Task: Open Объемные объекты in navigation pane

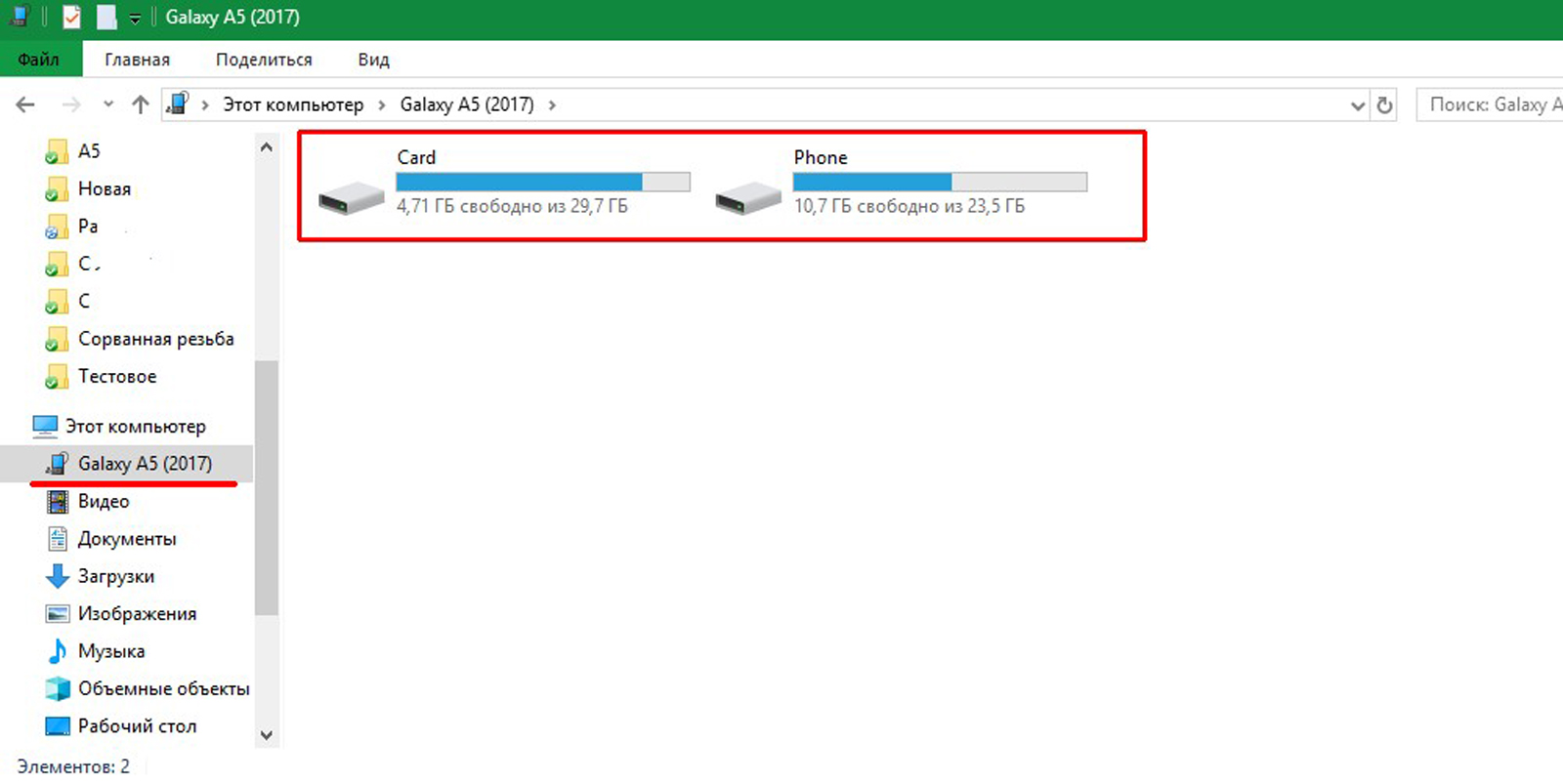Action: click(x=164, y=688)
